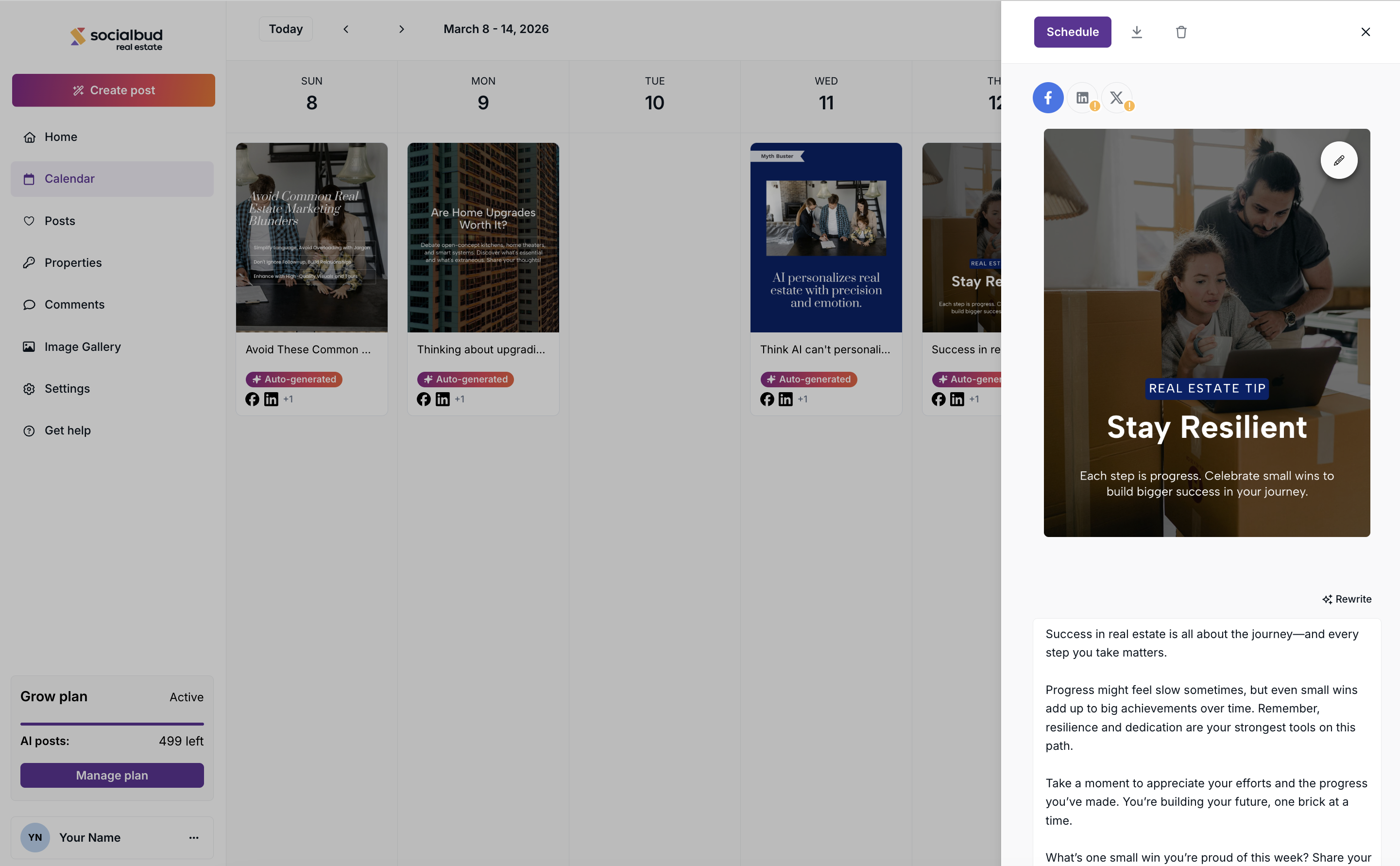Screen dimensions: 1400x866
Task: Toggle the LinkedIn channel for this post
Action: tap(1082, 98)
